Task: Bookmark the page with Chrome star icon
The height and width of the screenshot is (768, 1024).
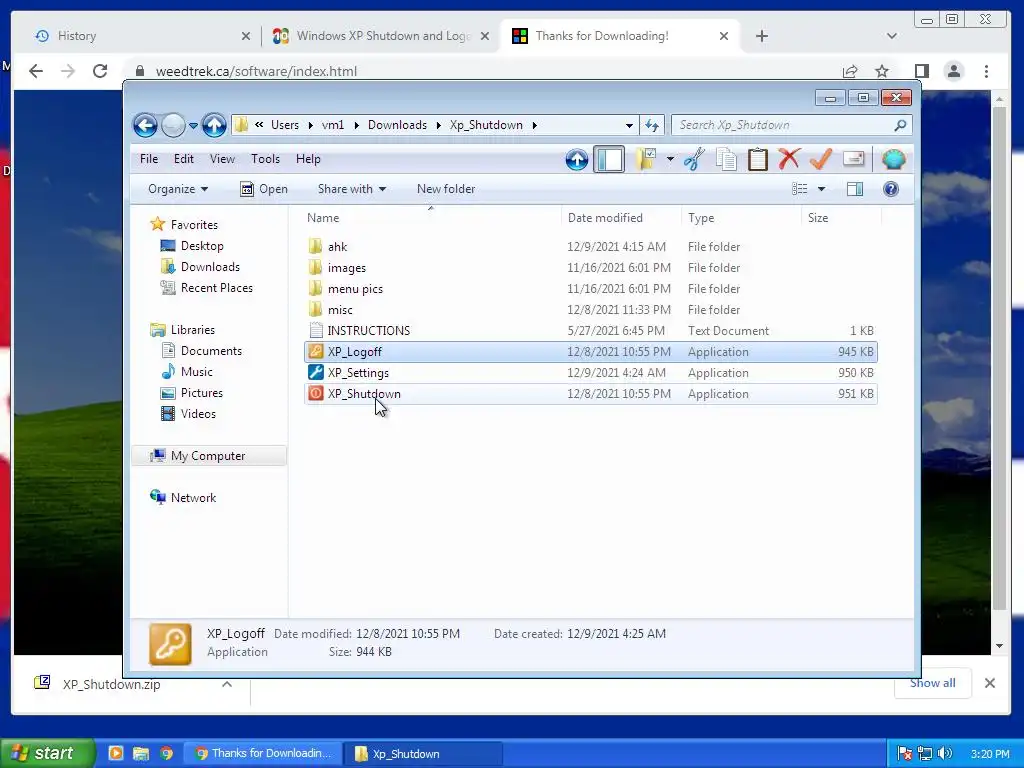Action: point(882,71)
